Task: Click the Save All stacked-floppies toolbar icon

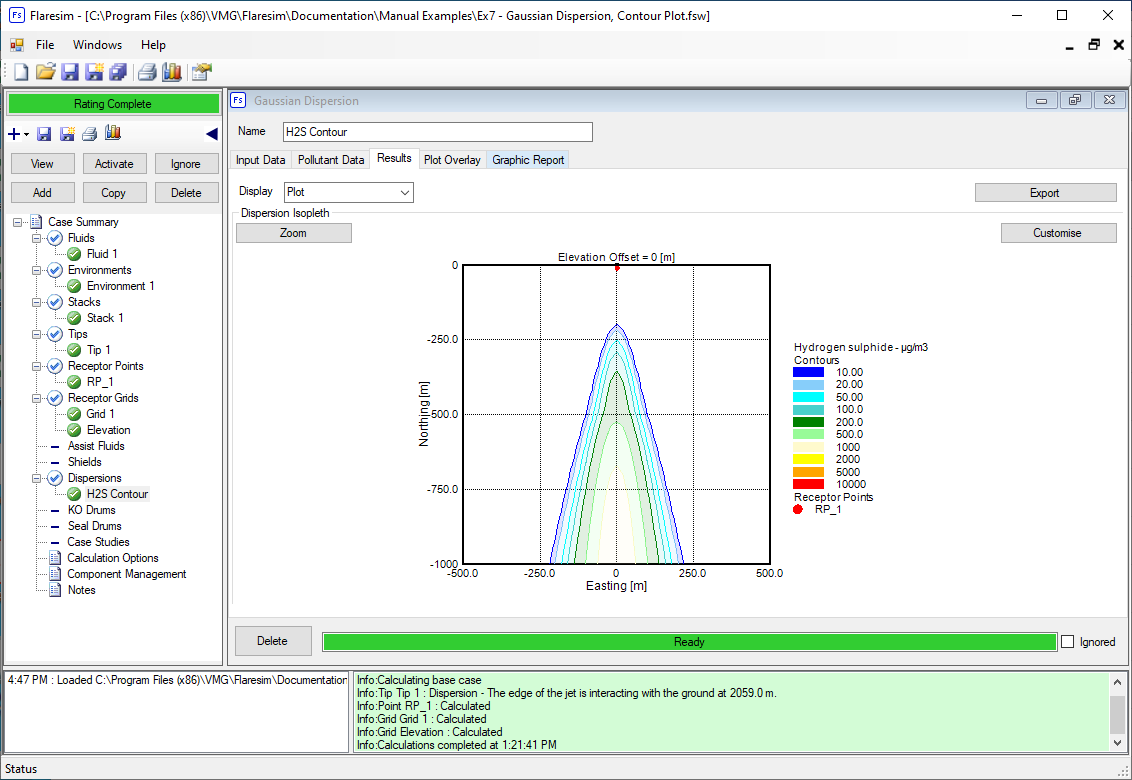Action: pyautogui.click(x=118, y=72)
